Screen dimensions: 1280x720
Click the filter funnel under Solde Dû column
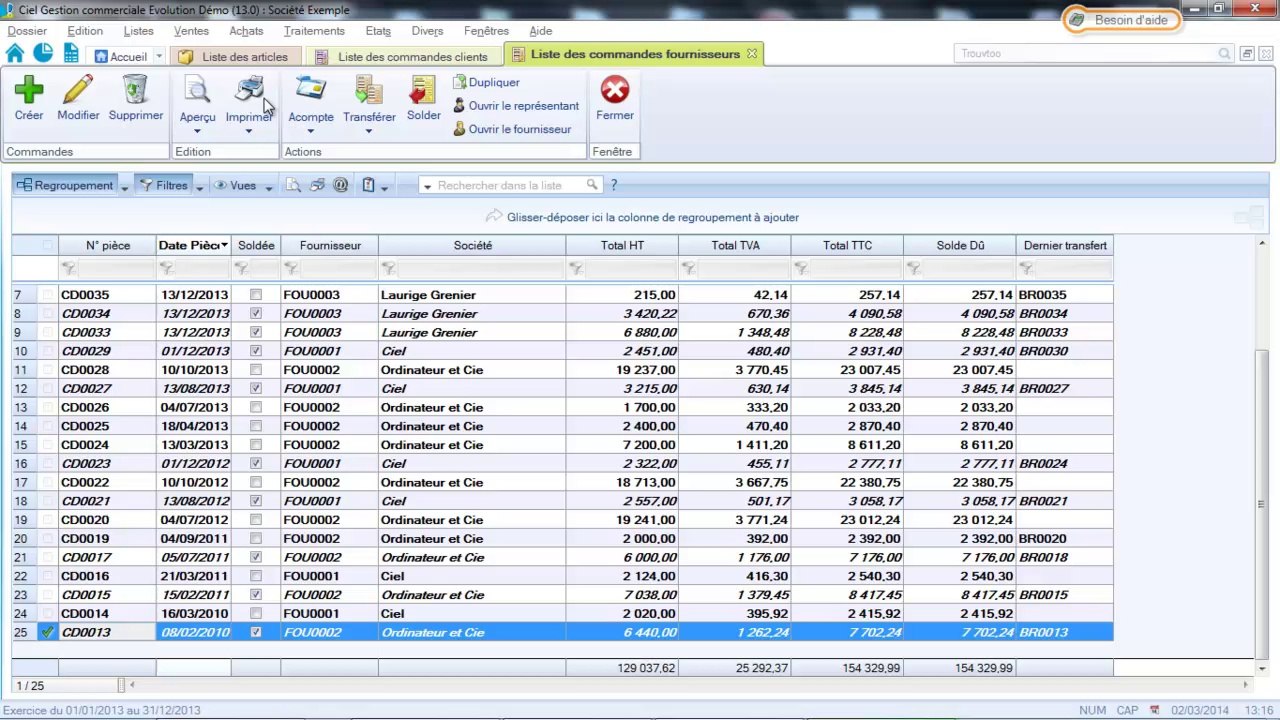pyautogui.click(x=913, y=268)
